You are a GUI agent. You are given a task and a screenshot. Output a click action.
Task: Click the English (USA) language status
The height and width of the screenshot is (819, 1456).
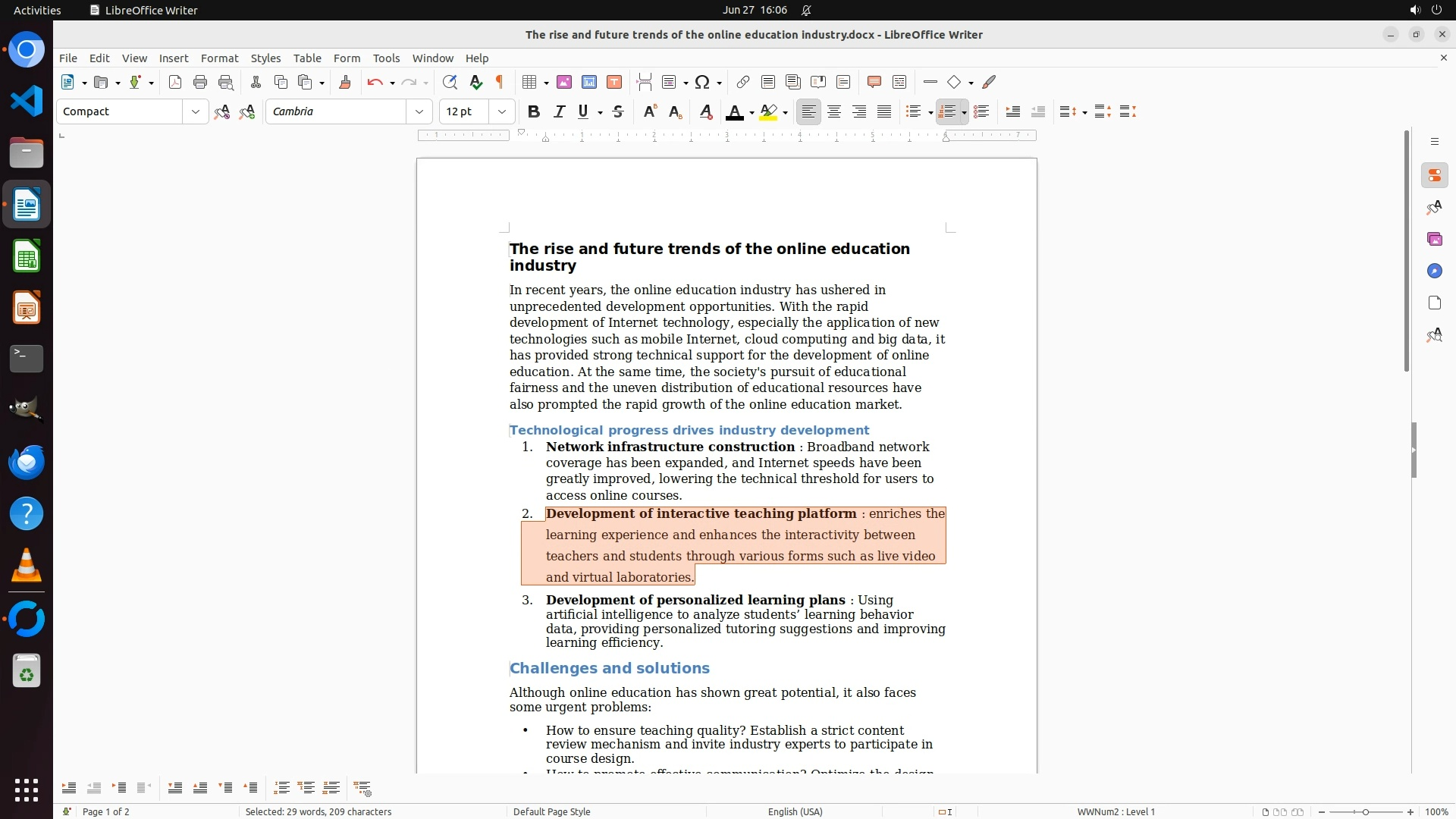click(795, 811)
